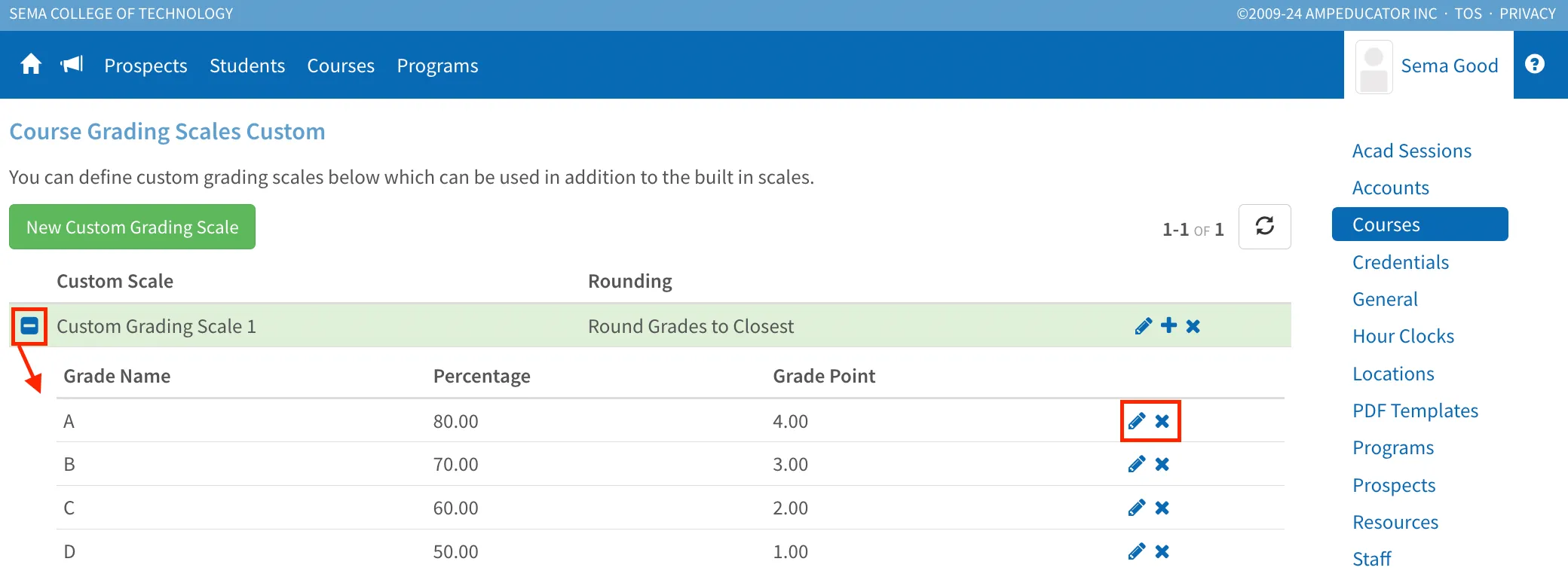1568x583 pixels.
Task: Edit grade A with pencil icon
Action: [1137, 421]
